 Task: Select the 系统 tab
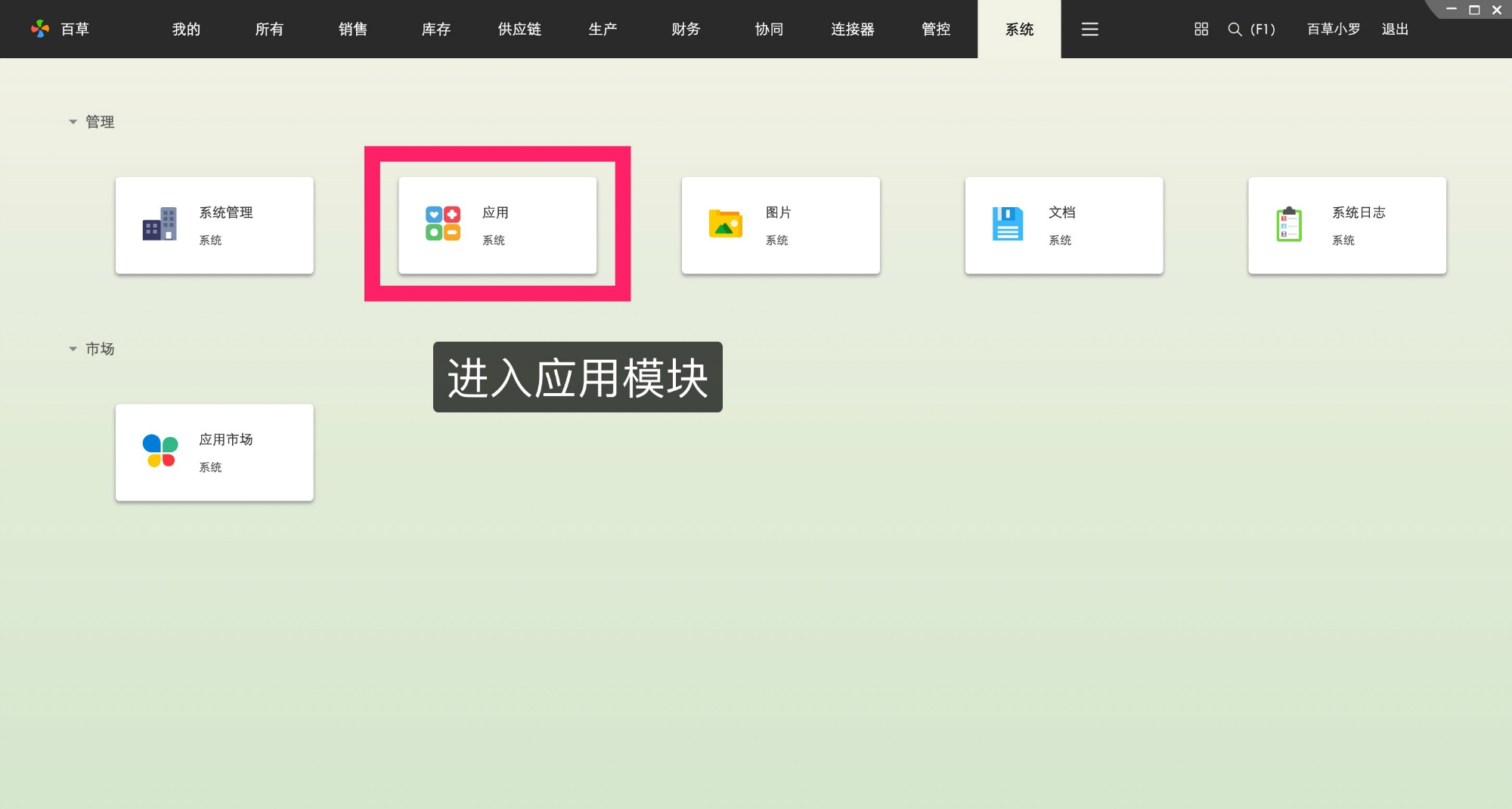(1019, 29)
